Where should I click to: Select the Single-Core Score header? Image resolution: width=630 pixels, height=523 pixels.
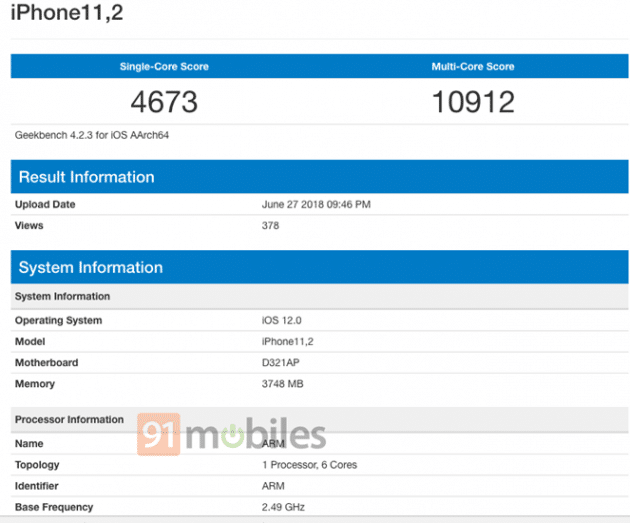coord(163,67)
